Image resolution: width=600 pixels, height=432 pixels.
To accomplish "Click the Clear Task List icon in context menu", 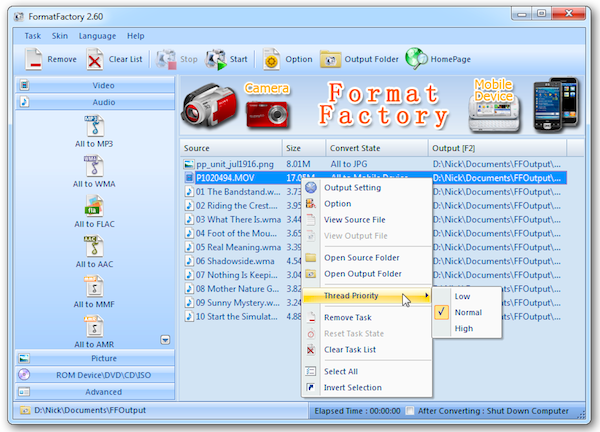I will (311, 350).
